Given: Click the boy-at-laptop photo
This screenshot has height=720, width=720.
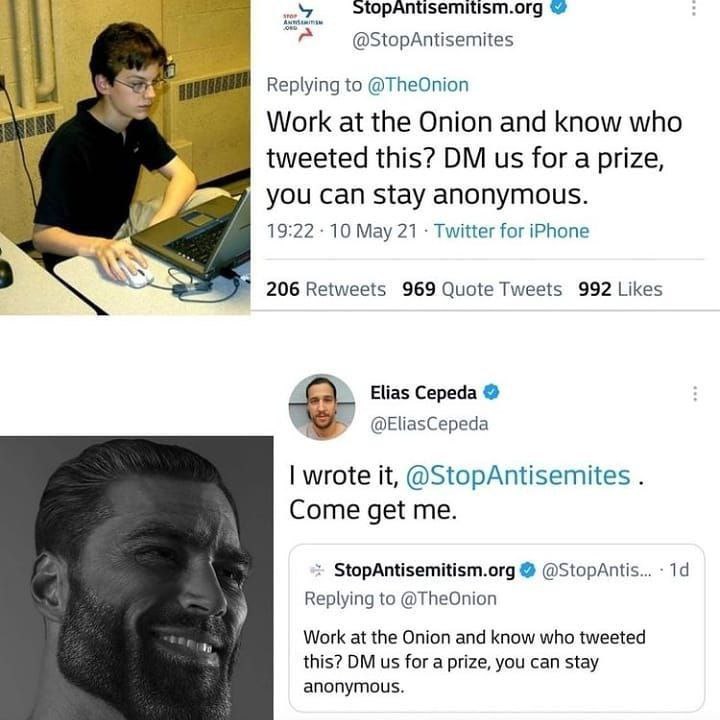Looking at the screenshot, I should point(125,158).
